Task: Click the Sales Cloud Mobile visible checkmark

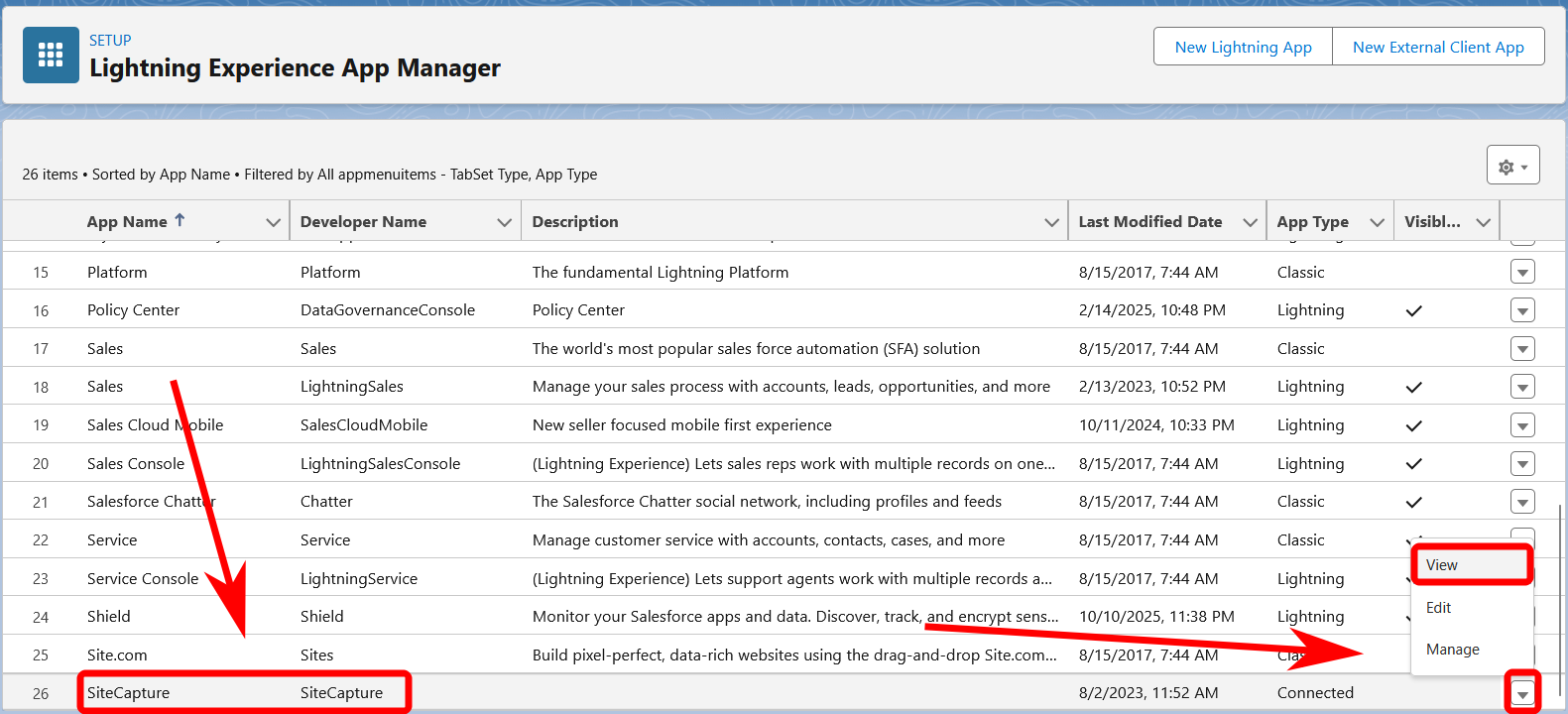Action: click(1414, 425)
